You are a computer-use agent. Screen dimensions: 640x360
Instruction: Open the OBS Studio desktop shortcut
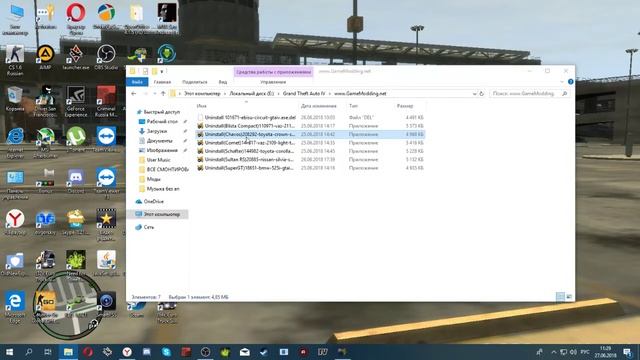pyautogui.click(x=106, y=57)
